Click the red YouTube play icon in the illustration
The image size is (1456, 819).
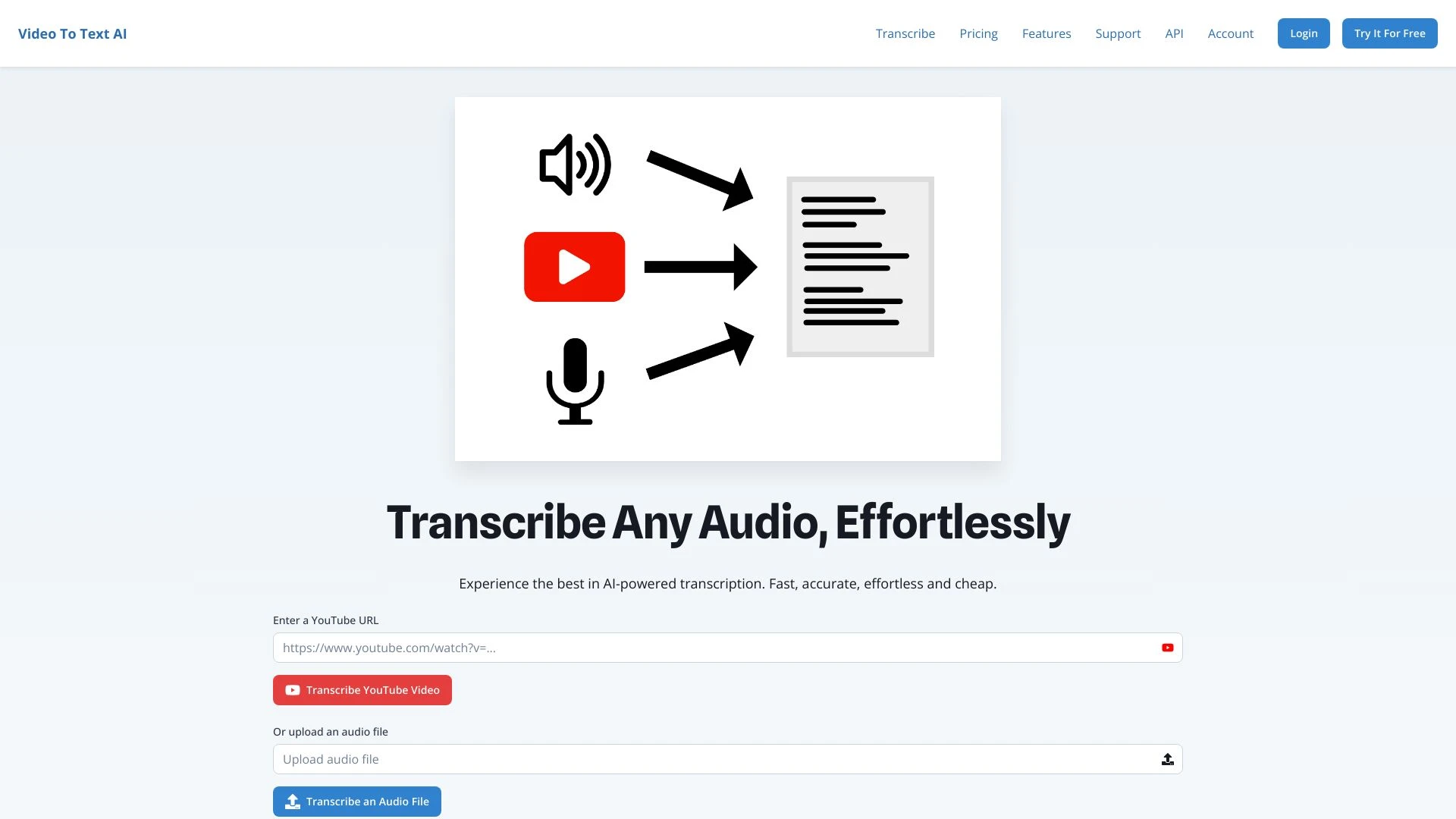pos(574,266)
